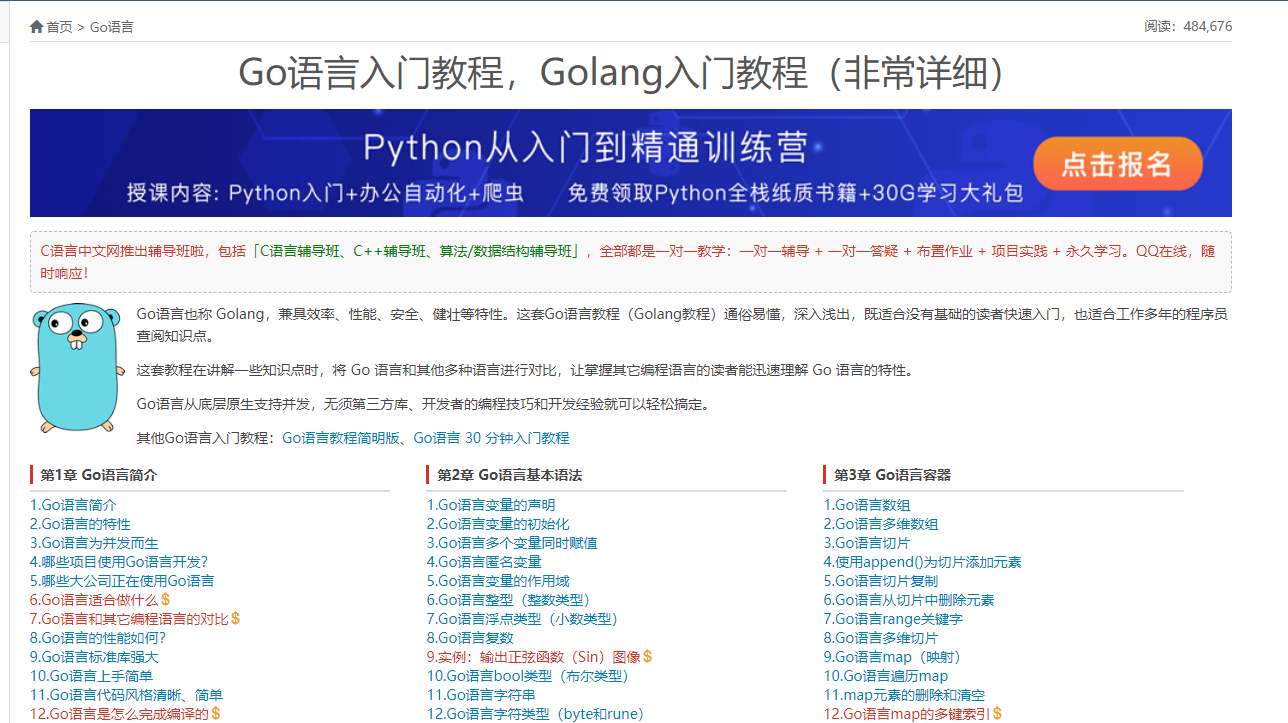This screenshot has width=1288, height=723.
Task: Go to 首页 in the breadcrumb
Action: tap(59, 27)
